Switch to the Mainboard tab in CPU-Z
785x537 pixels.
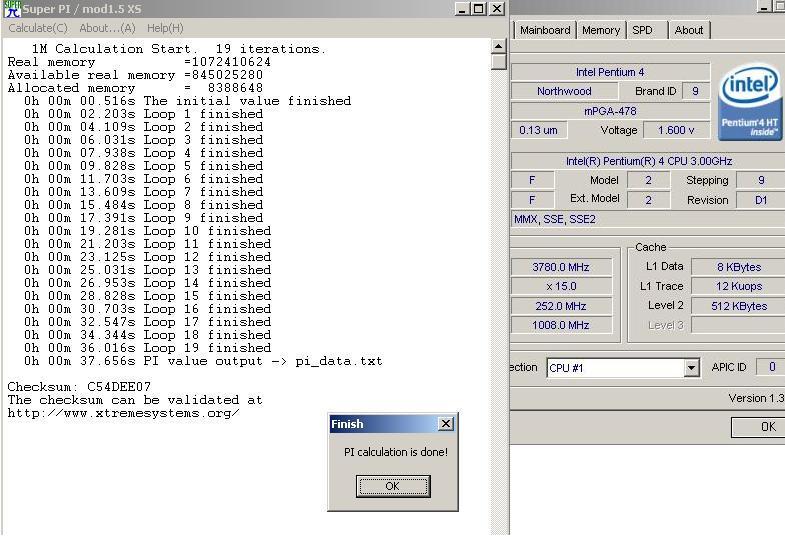click(x=545, y=30)
